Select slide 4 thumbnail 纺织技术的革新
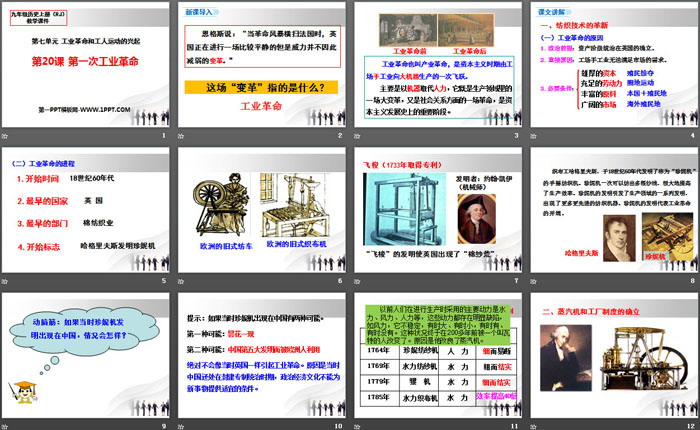Viewport: 700px width, 430px height. point(614,64)
